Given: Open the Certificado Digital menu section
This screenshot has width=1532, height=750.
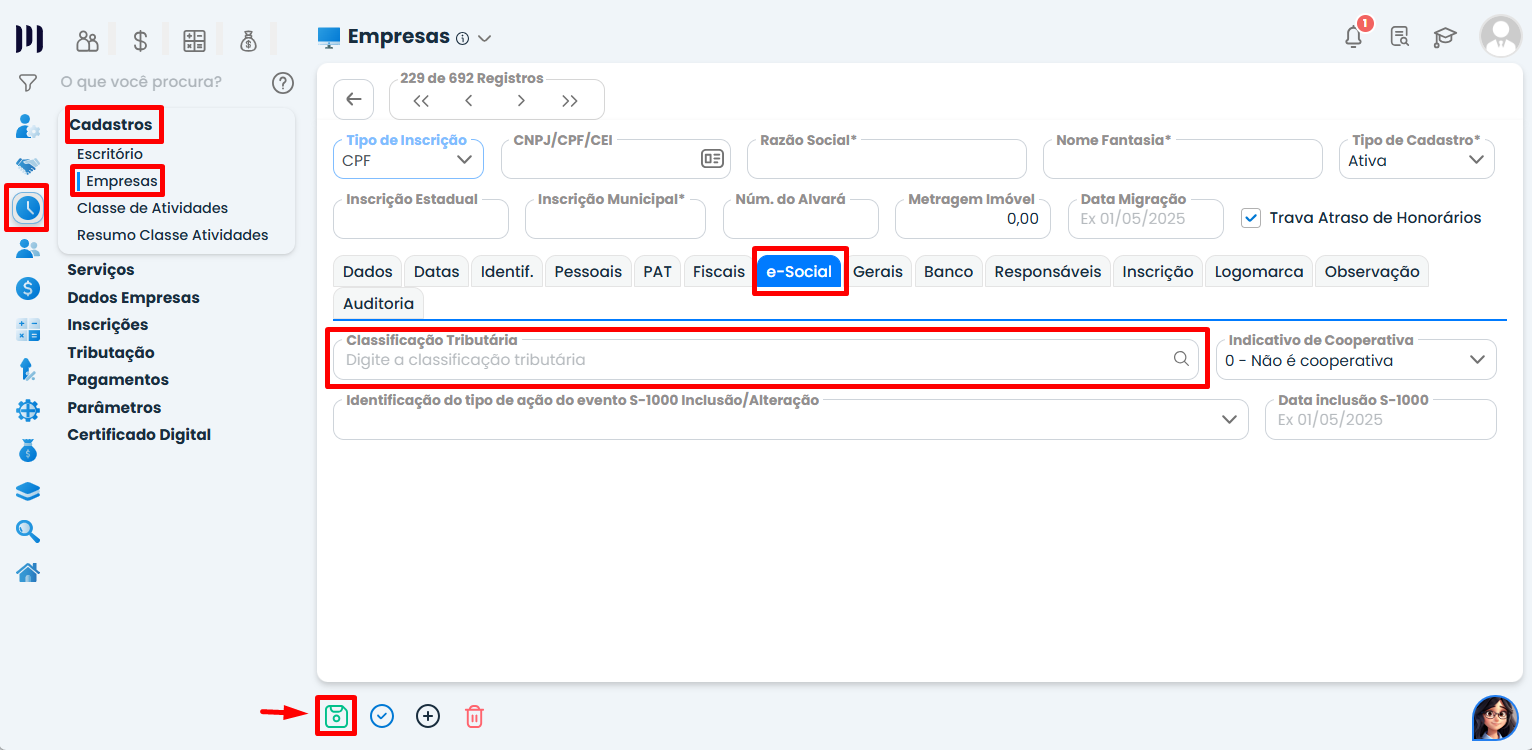Looking at the screenshot, I should pos(139,435).
